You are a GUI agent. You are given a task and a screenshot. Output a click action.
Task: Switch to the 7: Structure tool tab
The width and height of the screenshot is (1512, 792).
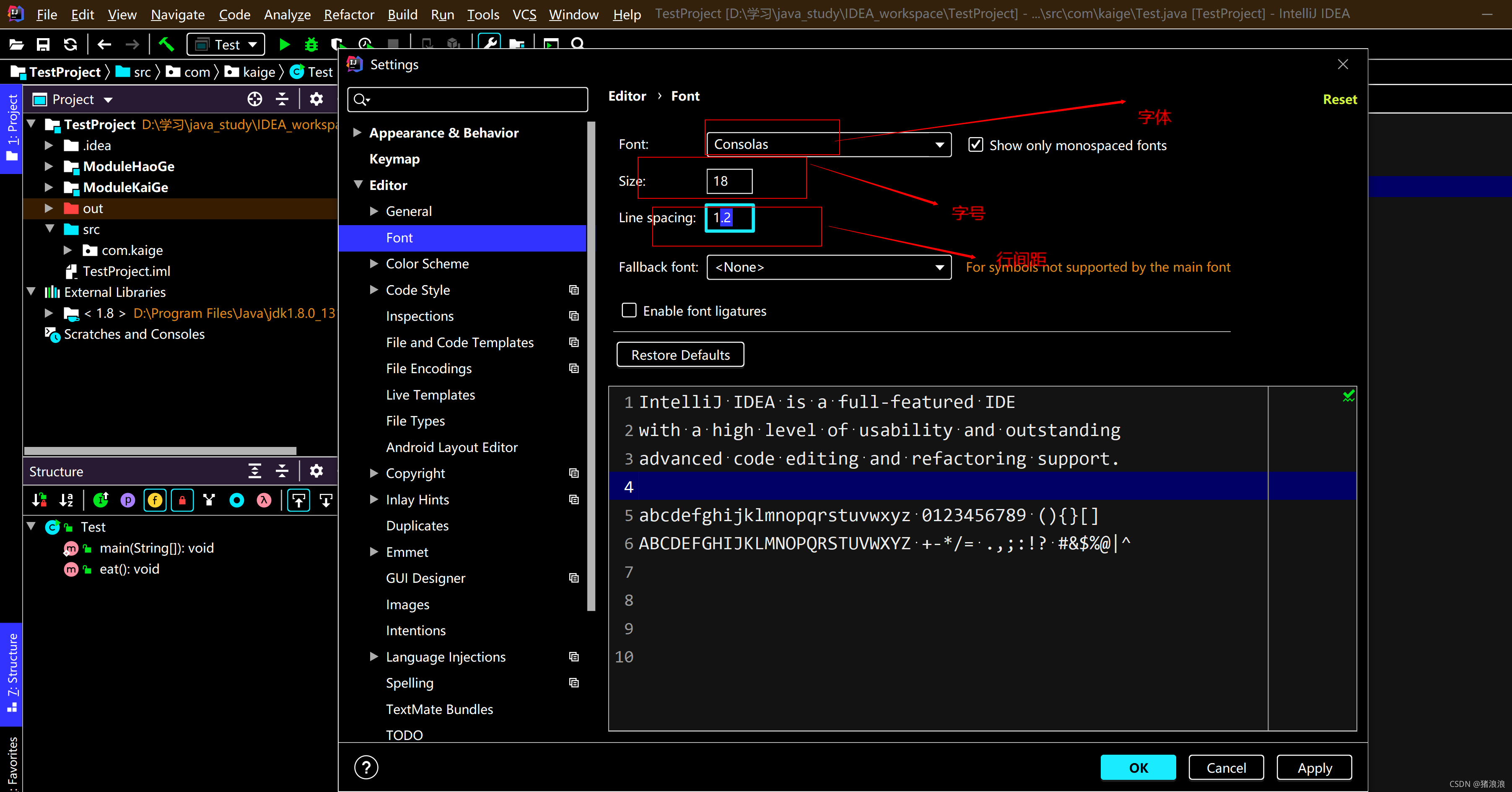click(x=11, y=674)
